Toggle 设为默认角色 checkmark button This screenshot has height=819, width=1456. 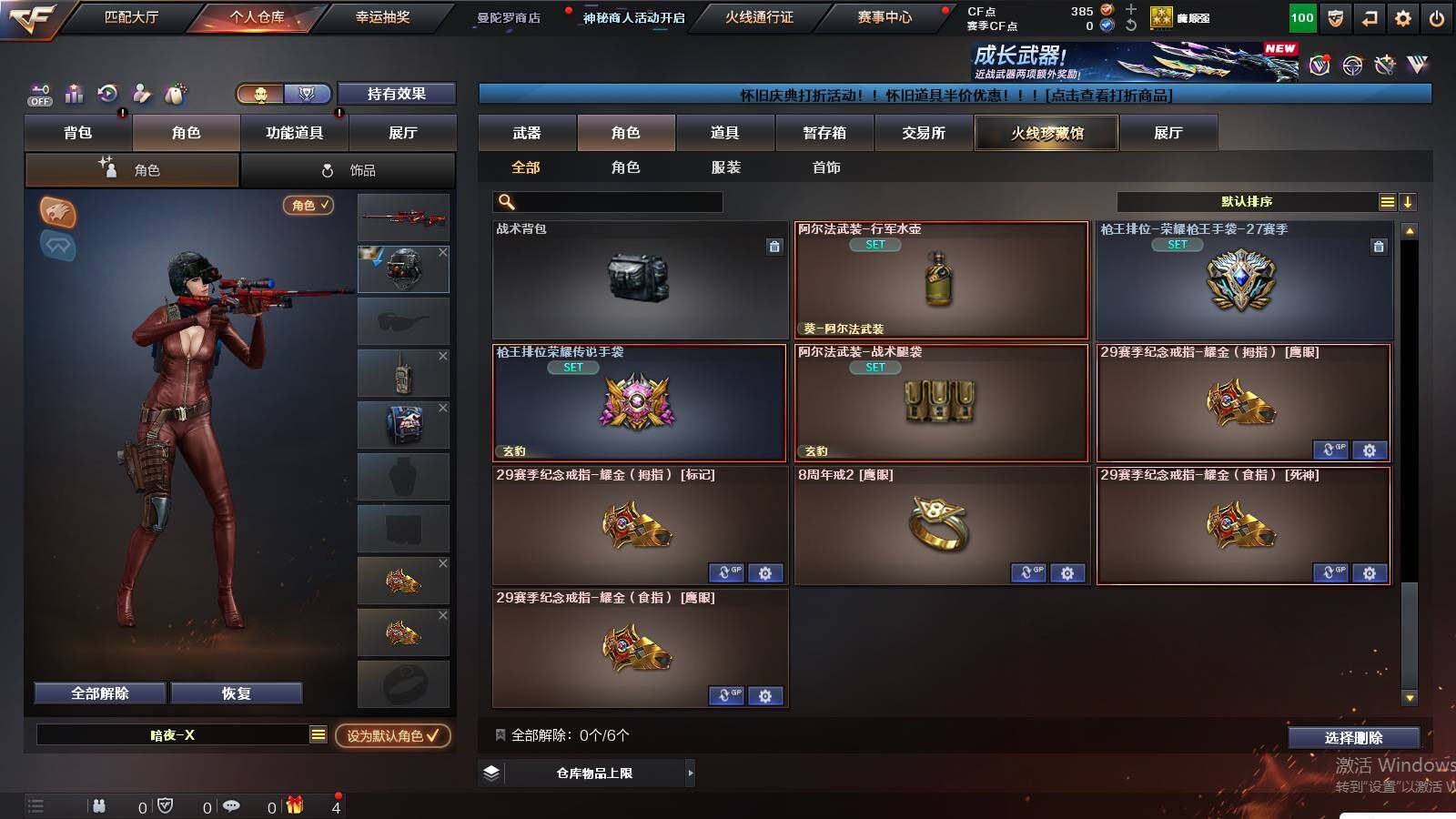click(x=392, y=735)
